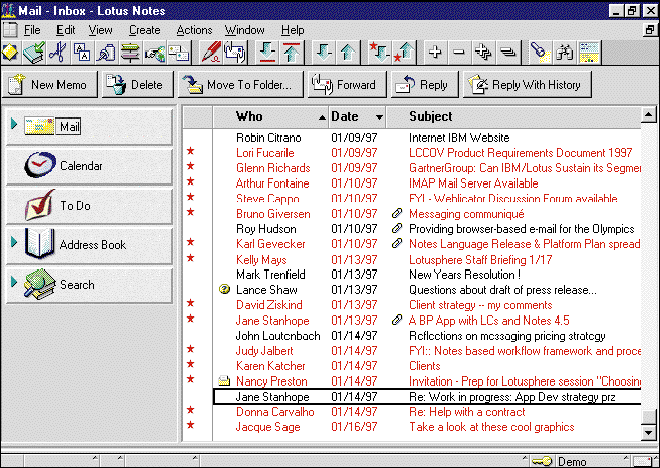Click the scrollbar up arrow in message list
Screen dimensions: 660x468
[648, 114]
